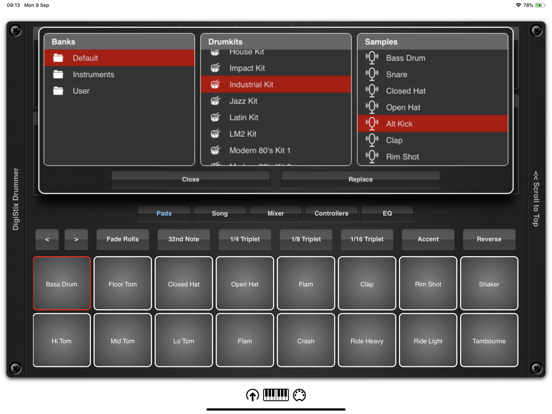Enable the 1/4 Triplet option
The image size is (552, 414).
coord(245,239)
